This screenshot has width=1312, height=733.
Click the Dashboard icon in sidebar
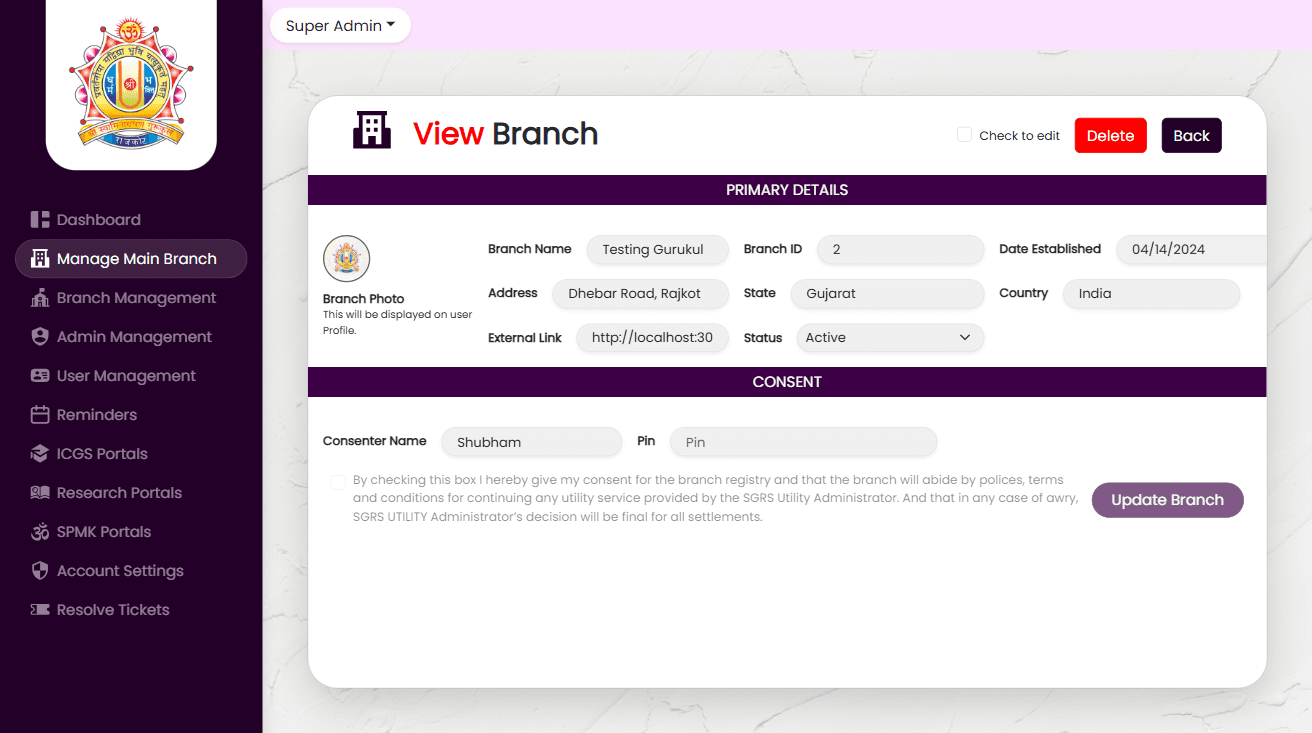(40, 220)
